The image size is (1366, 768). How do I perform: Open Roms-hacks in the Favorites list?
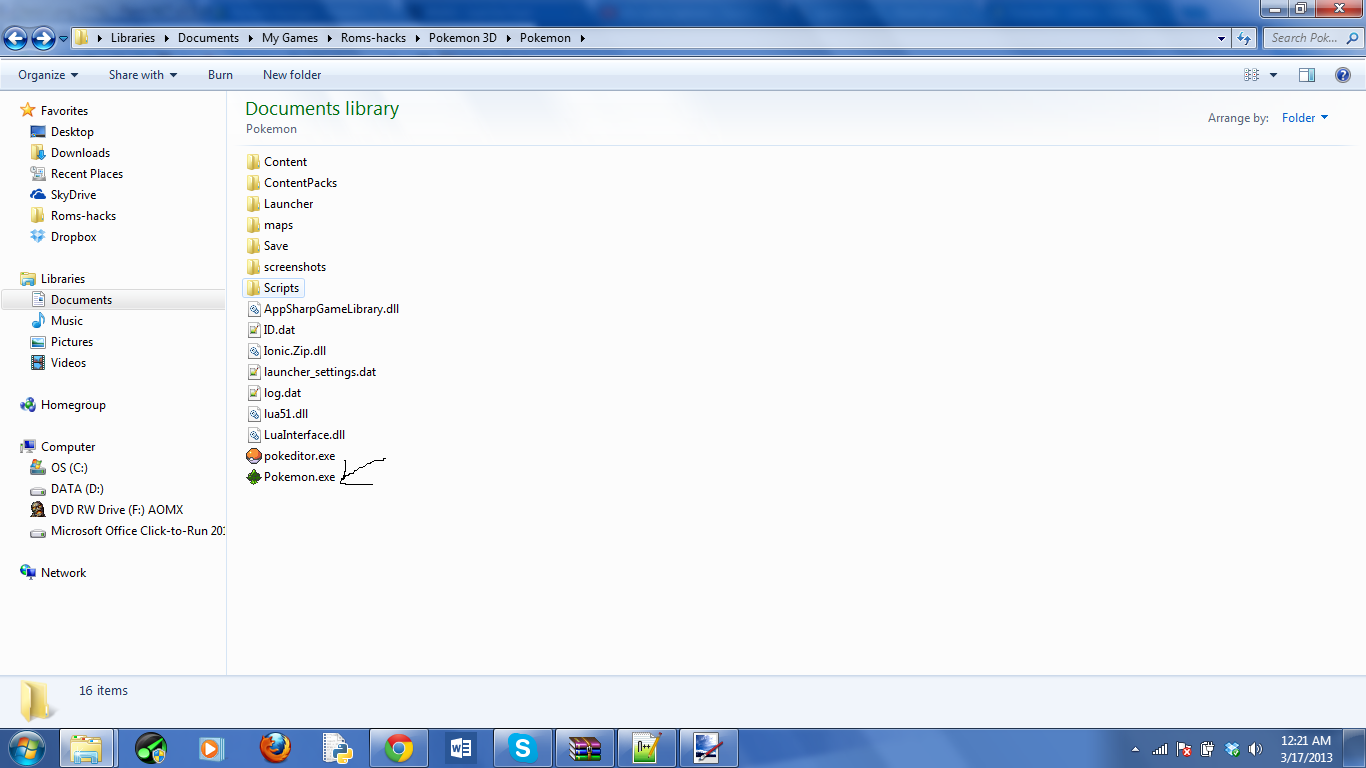73,216
